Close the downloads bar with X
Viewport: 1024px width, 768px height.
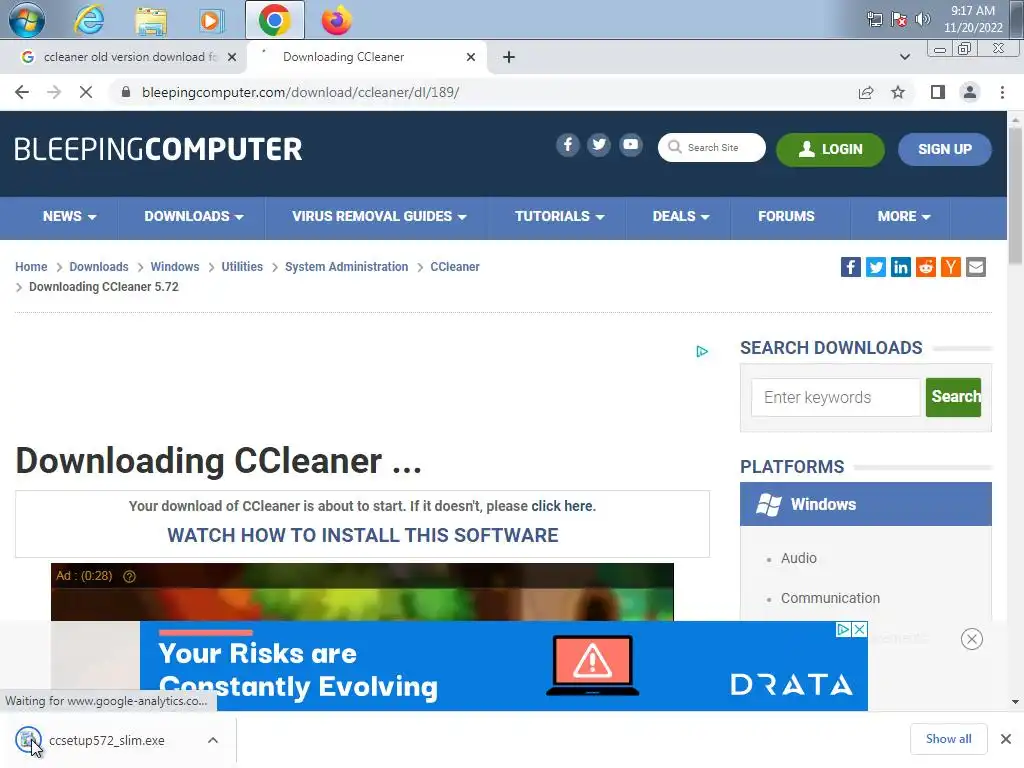tap(1006, 739)
